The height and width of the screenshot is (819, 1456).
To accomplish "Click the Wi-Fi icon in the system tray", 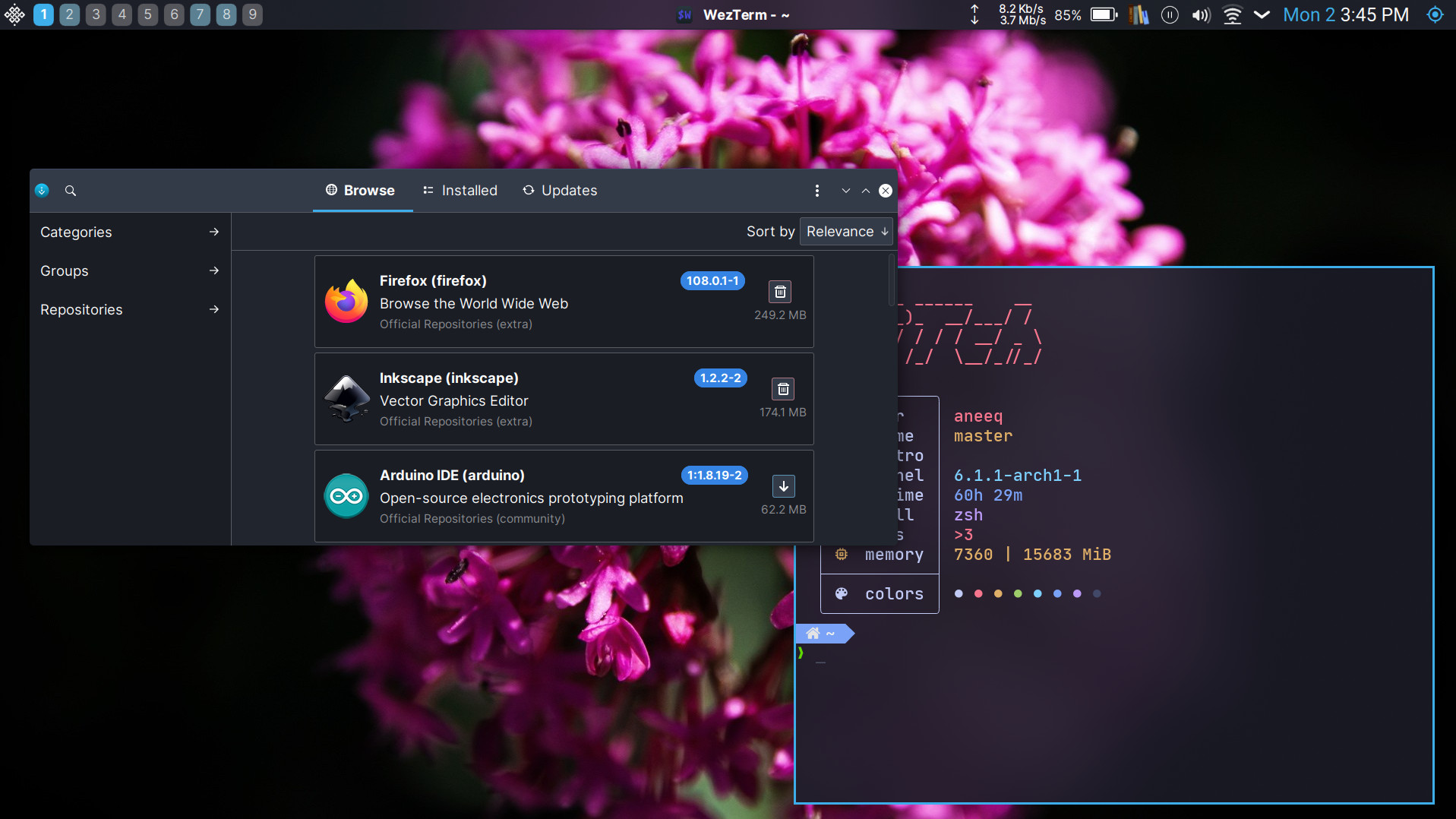I will 1232,14.
